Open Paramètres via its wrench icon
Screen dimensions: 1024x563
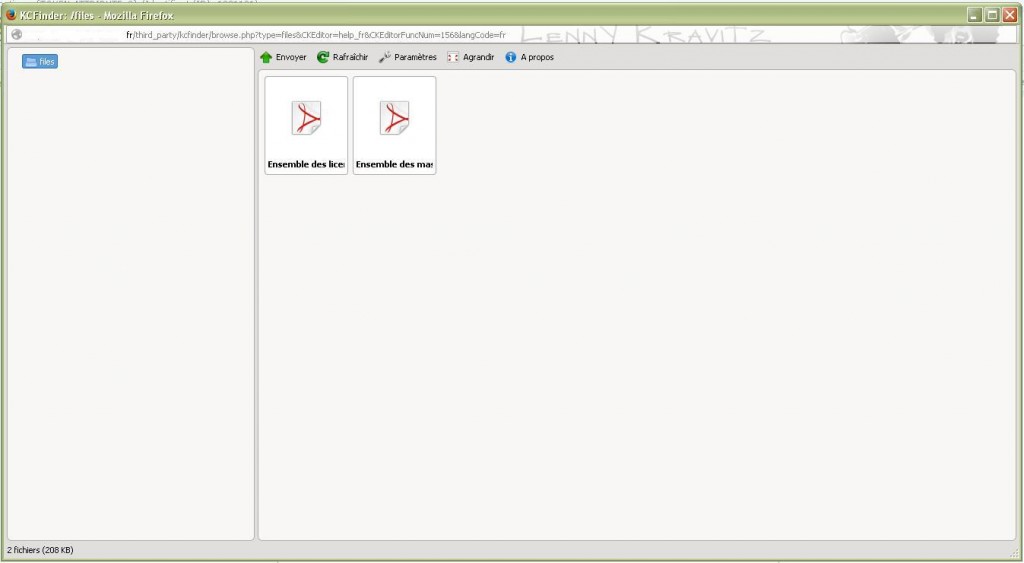coord(385,57)
